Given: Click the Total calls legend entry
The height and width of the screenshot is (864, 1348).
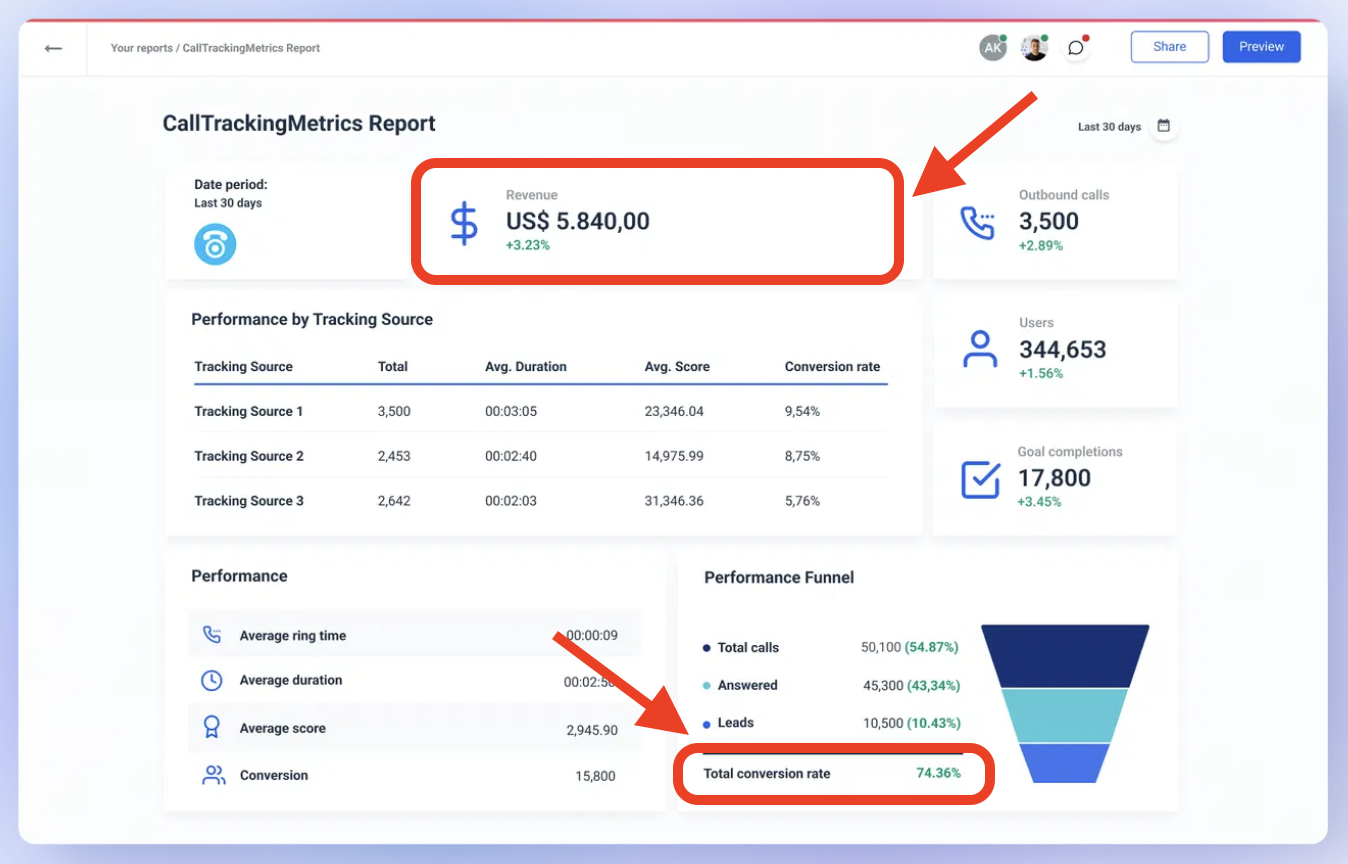Looking at the screenshot, I should (x=741, y=647).
